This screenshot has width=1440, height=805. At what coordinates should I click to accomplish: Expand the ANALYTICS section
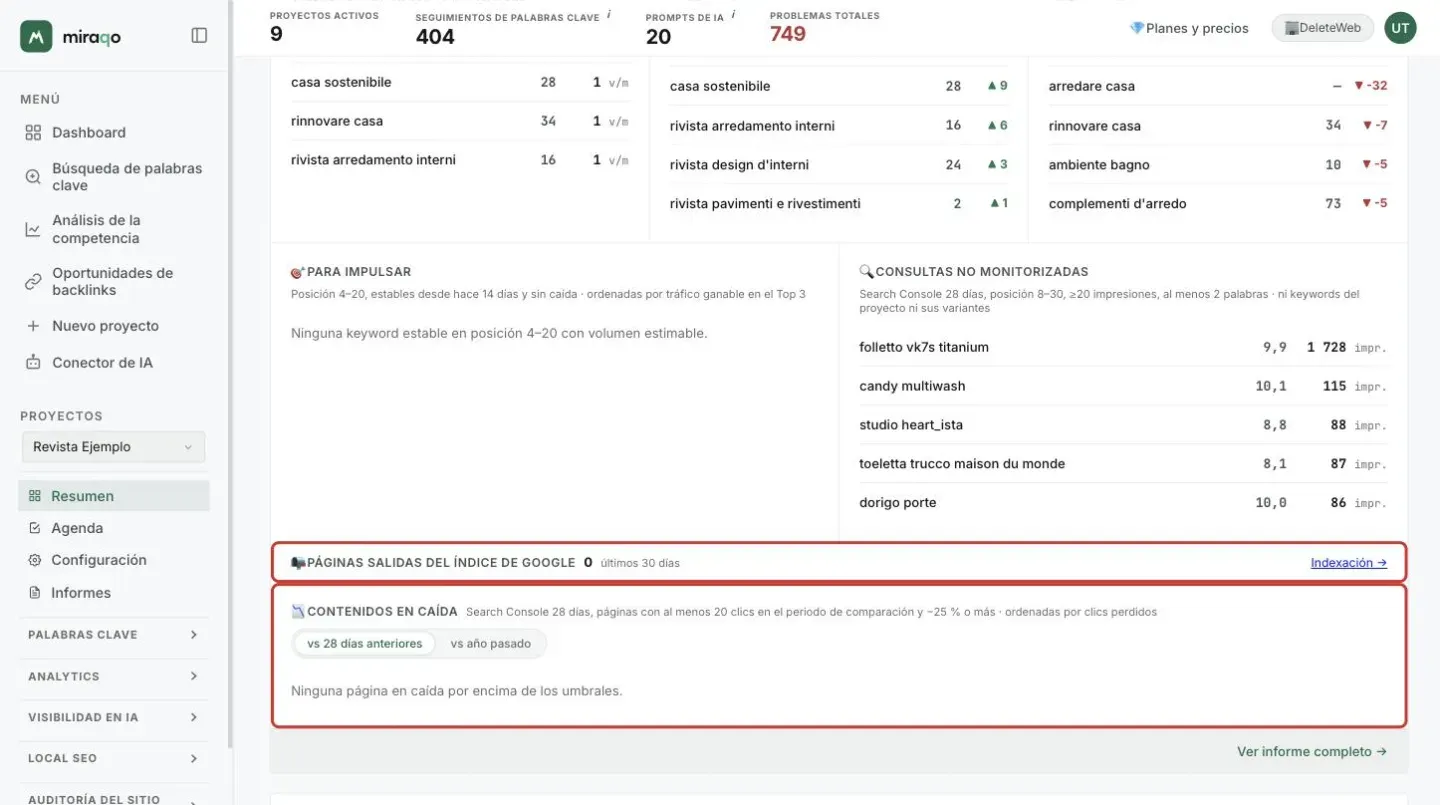coord(114,677)
